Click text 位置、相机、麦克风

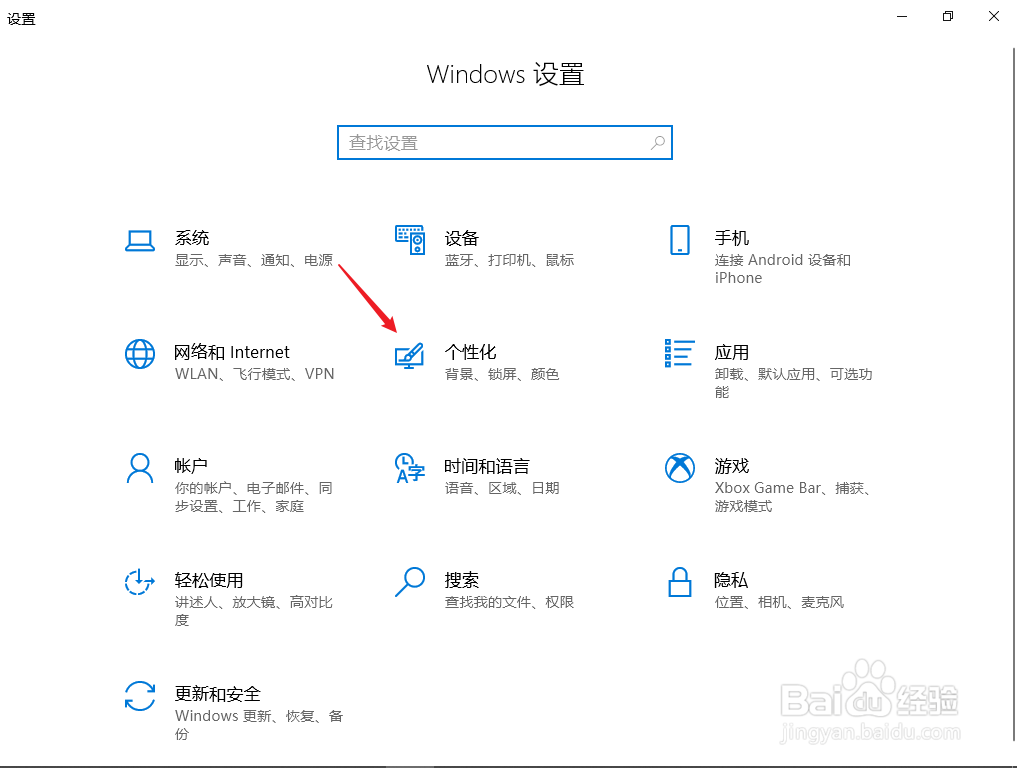coord(779,602)
